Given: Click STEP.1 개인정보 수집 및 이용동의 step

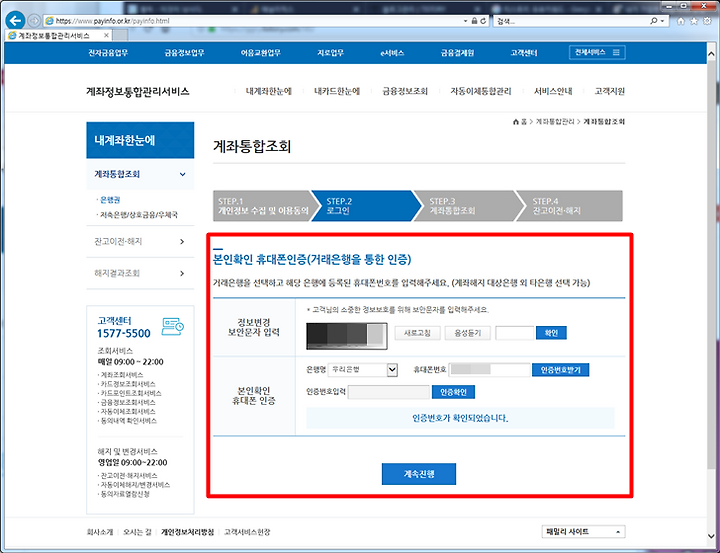Looking at the screenshot, I should coord(263,206).
